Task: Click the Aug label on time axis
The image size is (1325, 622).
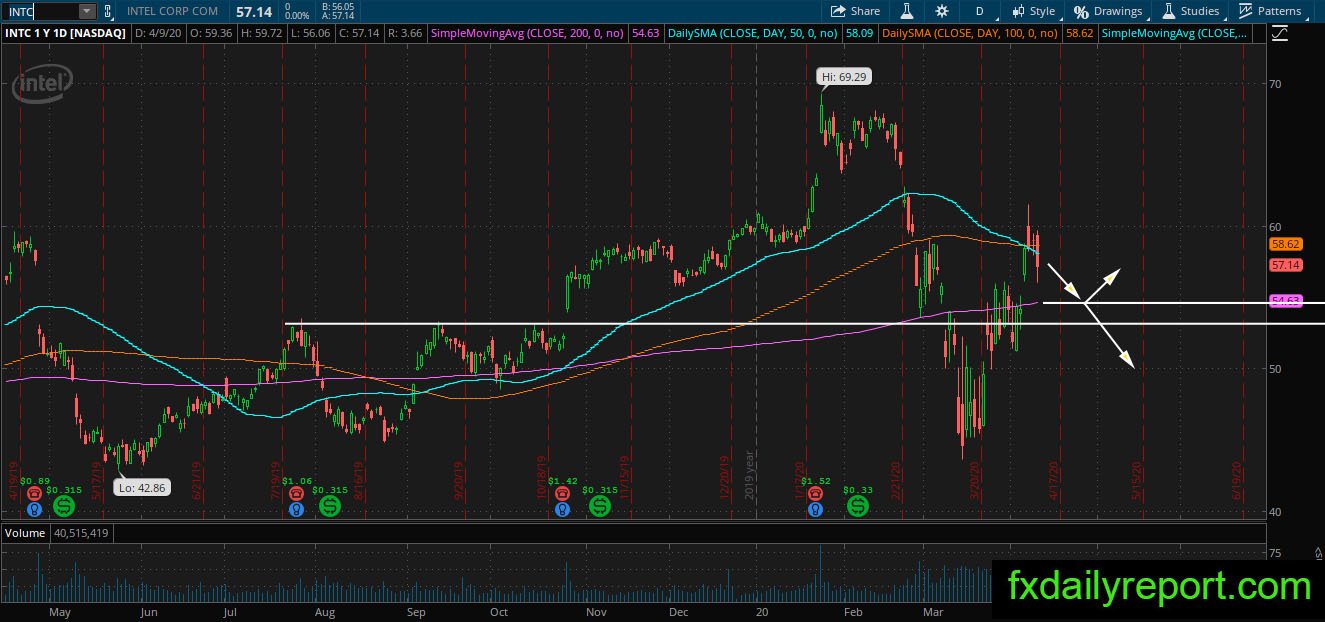Action: pyautogui.click(x=324, y=611)
